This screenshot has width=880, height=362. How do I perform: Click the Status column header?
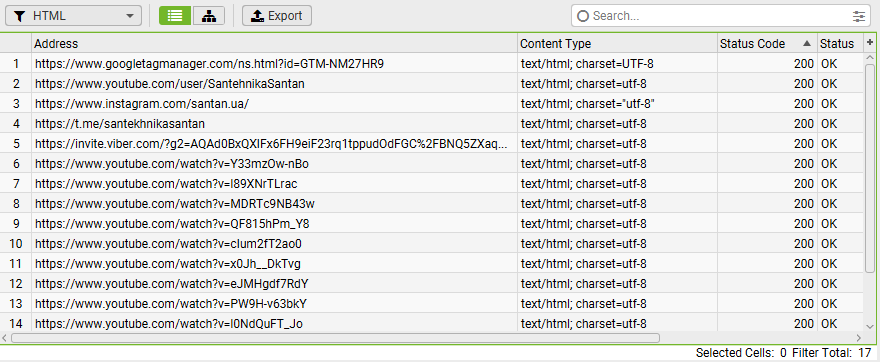tap(840, 44)
